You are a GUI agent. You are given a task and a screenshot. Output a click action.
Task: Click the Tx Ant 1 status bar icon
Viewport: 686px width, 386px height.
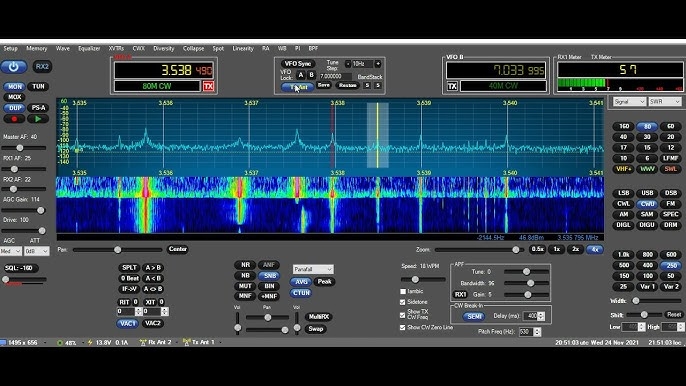[x=186, y=342]
